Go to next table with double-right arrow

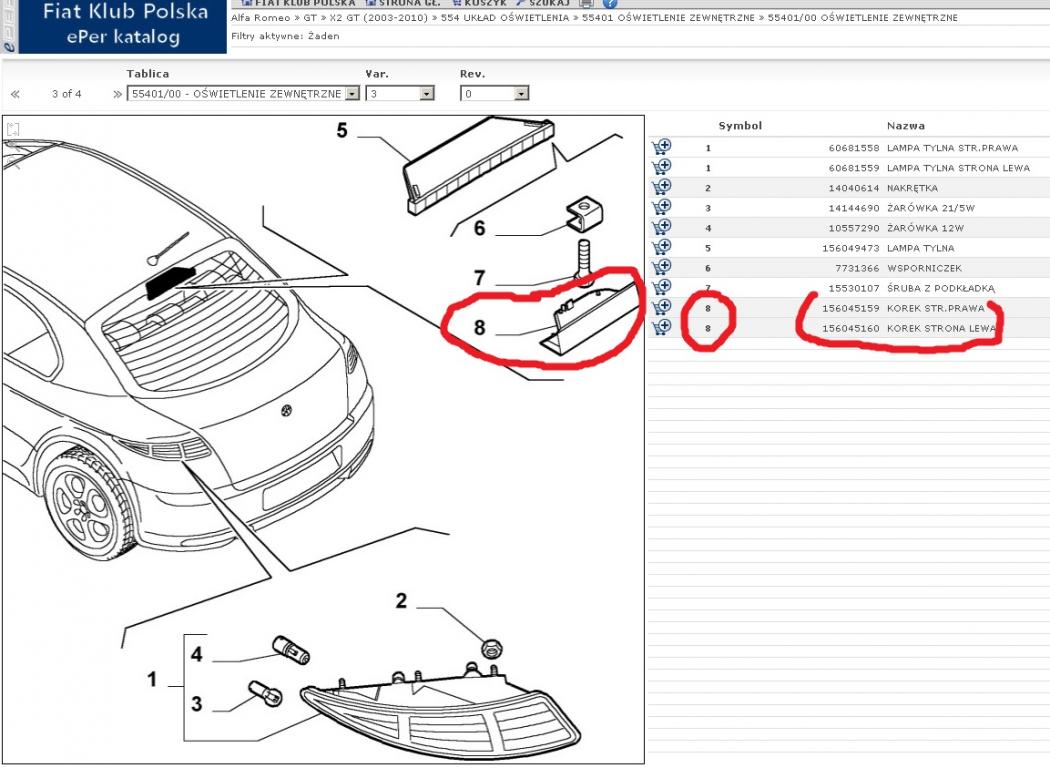tap(118, 94)
